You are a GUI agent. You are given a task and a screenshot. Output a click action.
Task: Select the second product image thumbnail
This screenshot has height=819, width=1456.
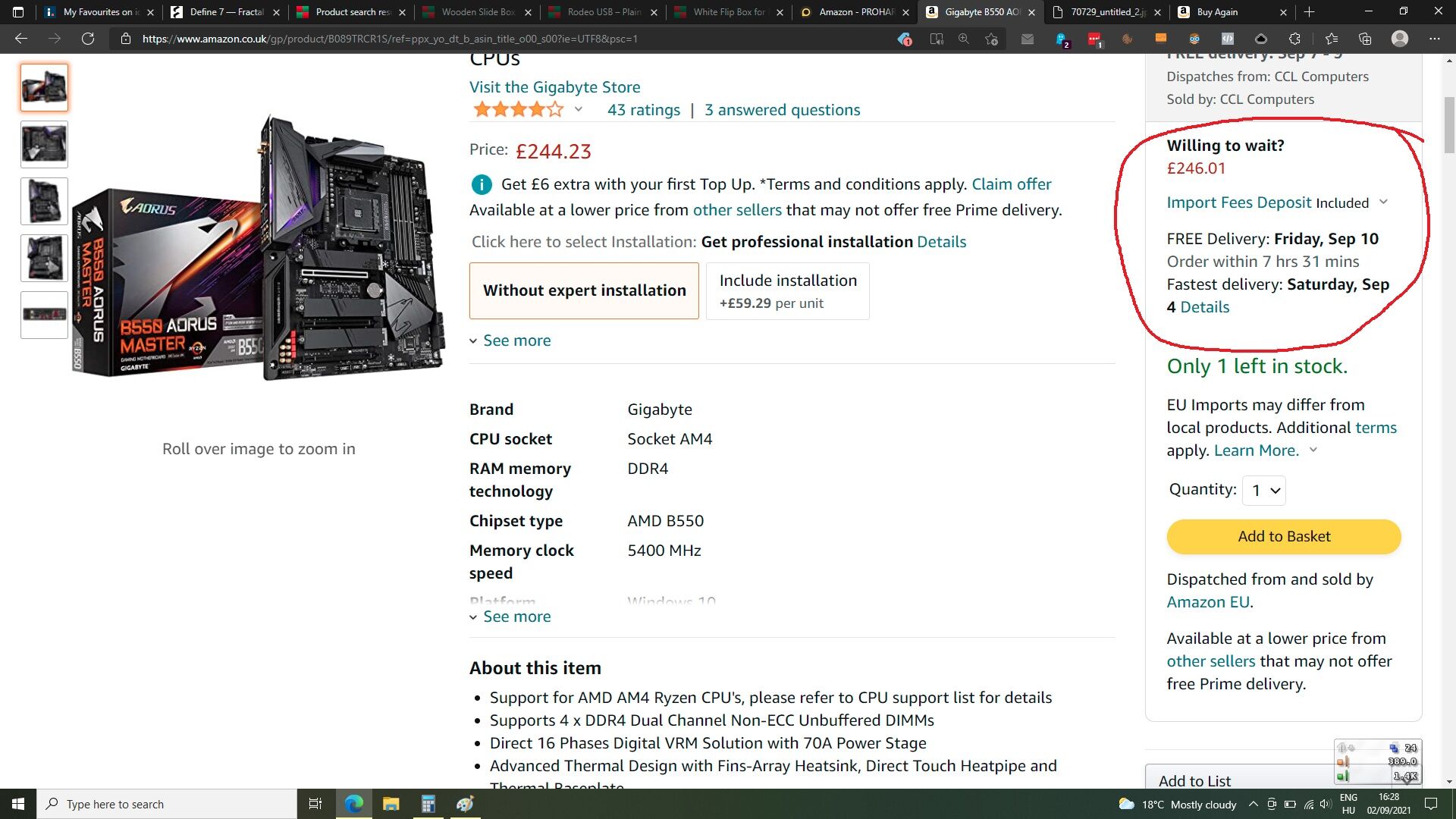pyautogui.click(x=44, y=144)
